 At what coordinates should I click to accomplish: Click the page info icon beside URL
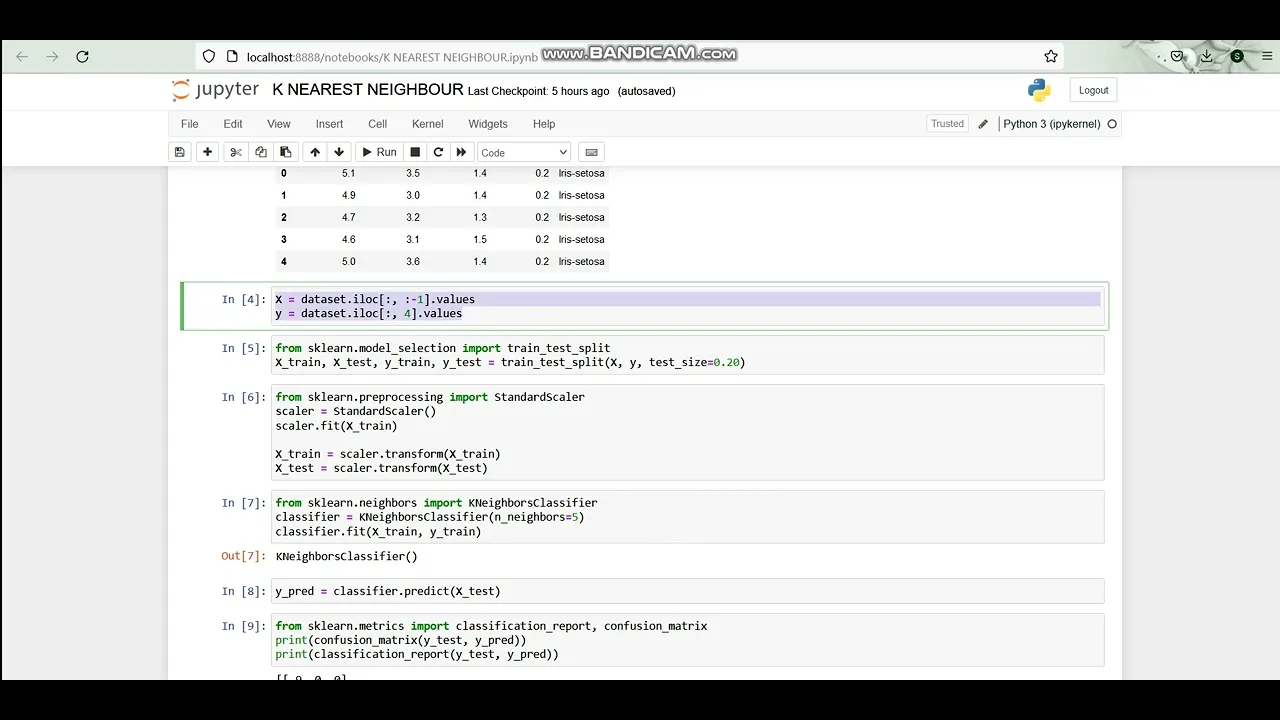tap(232, 57)
